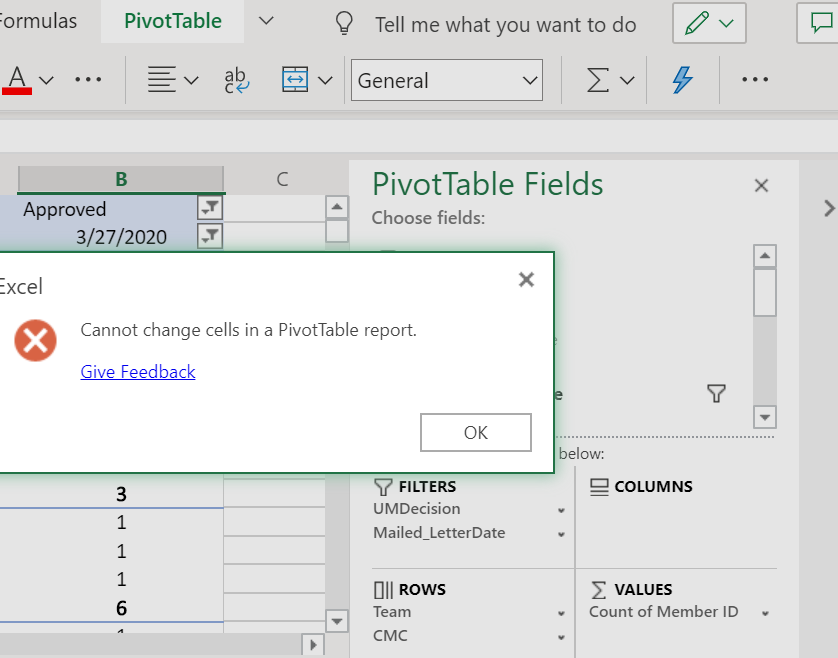Screen dimensions: 838x658
Task: Click the font color A icon
Action: click(17, 80)
